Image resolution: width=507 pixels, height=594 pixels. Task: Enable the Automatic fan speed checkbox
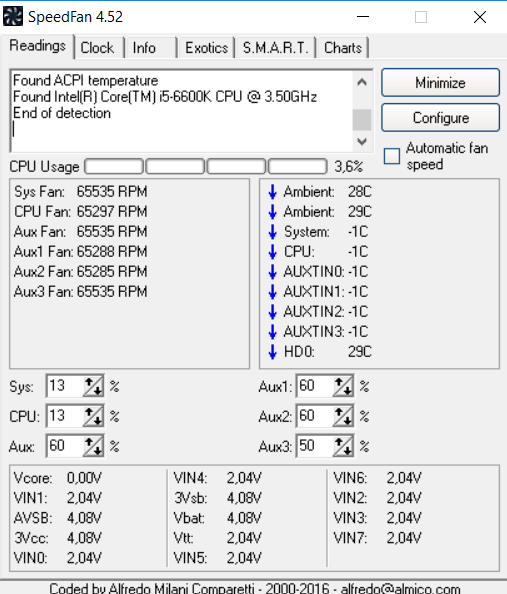(392, 156)
